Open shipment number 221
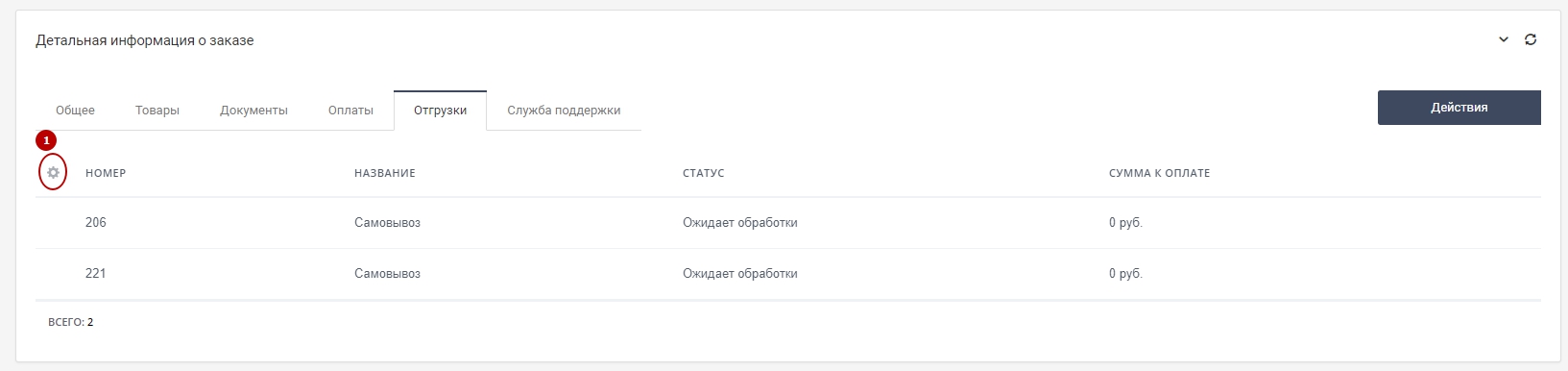1568x371 pixels. (96, 273)
